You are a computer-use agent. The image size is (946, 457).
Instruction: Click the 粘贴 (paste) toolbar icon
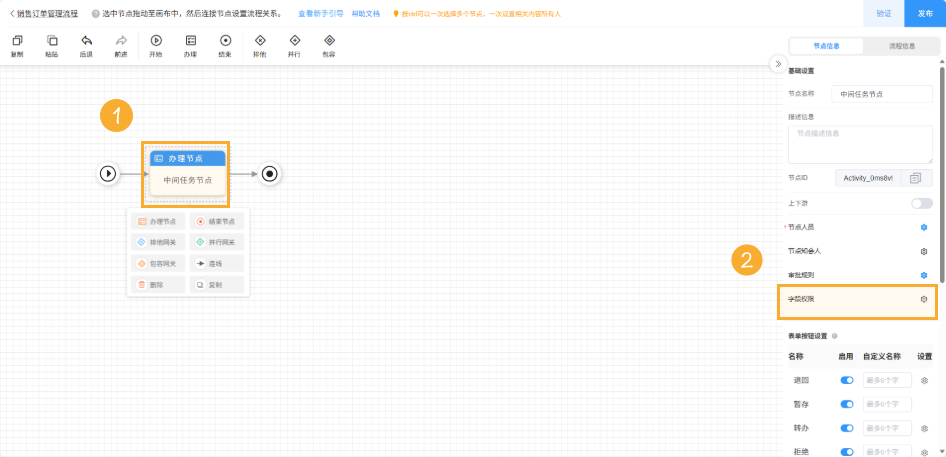pyautogui.click(x=52, y=40)
